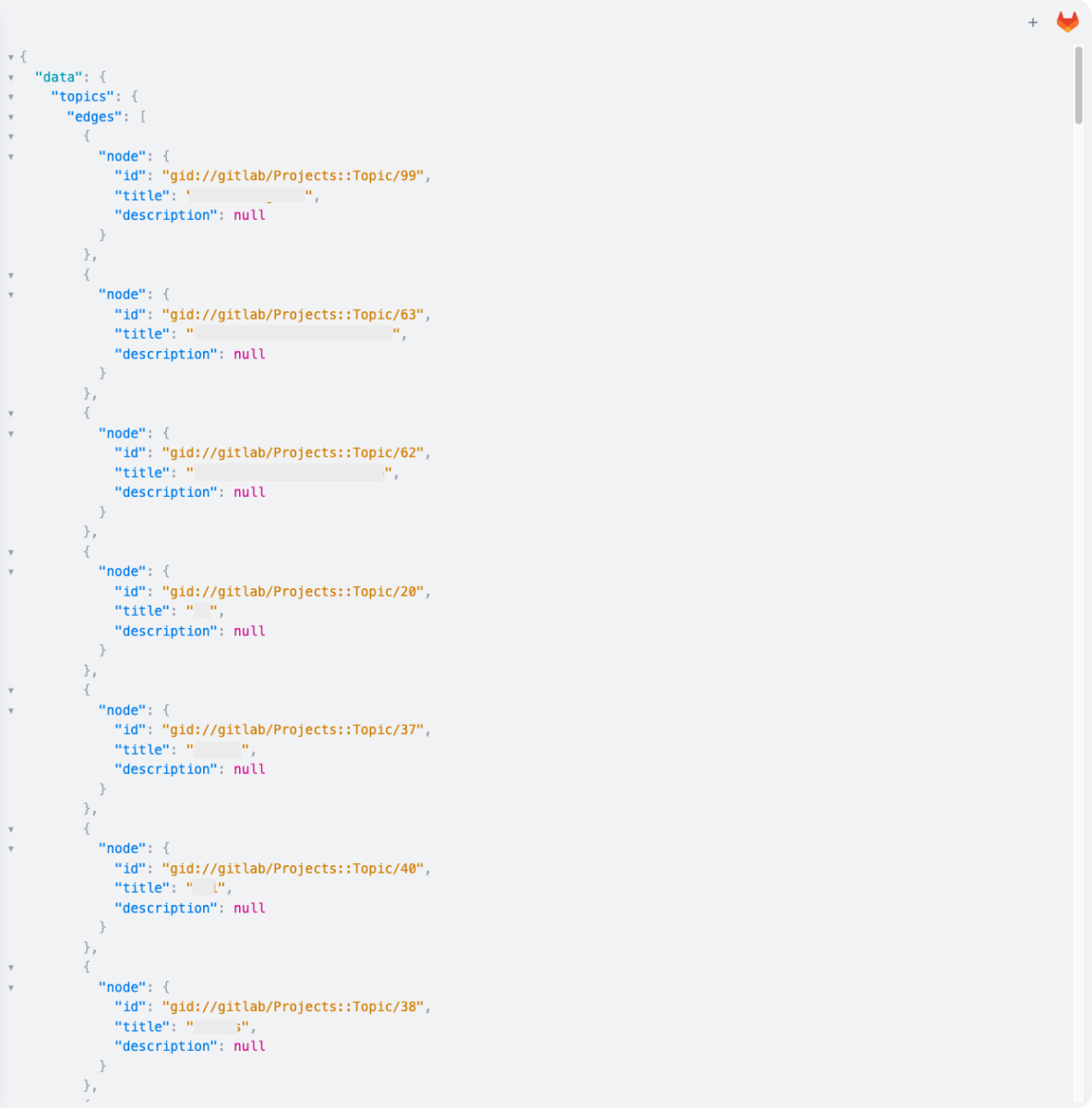1092x1108 pixels.
Task: Click the null value in the Topic/38 node
Action: click(249, 1045)
